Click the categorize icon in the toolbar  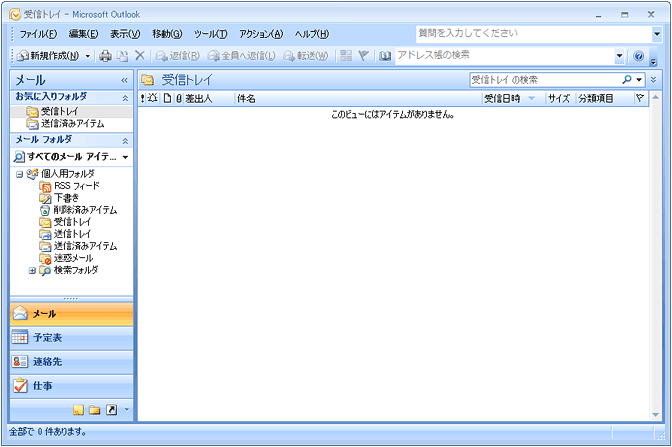[346, 55]
